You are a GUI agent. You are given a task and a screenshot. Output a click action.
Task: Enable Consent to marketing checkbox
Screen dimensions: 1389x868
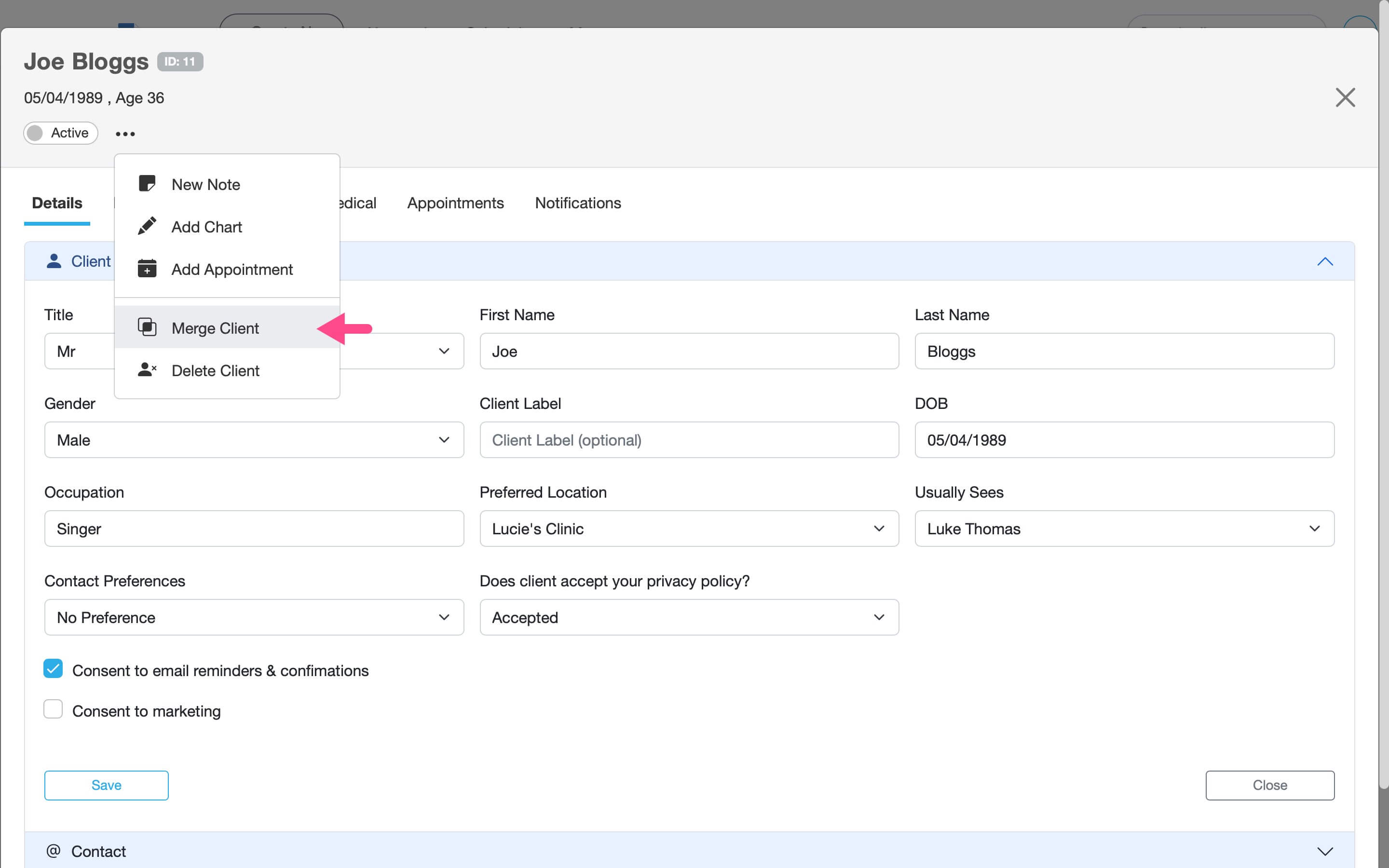tap(54, 709)
